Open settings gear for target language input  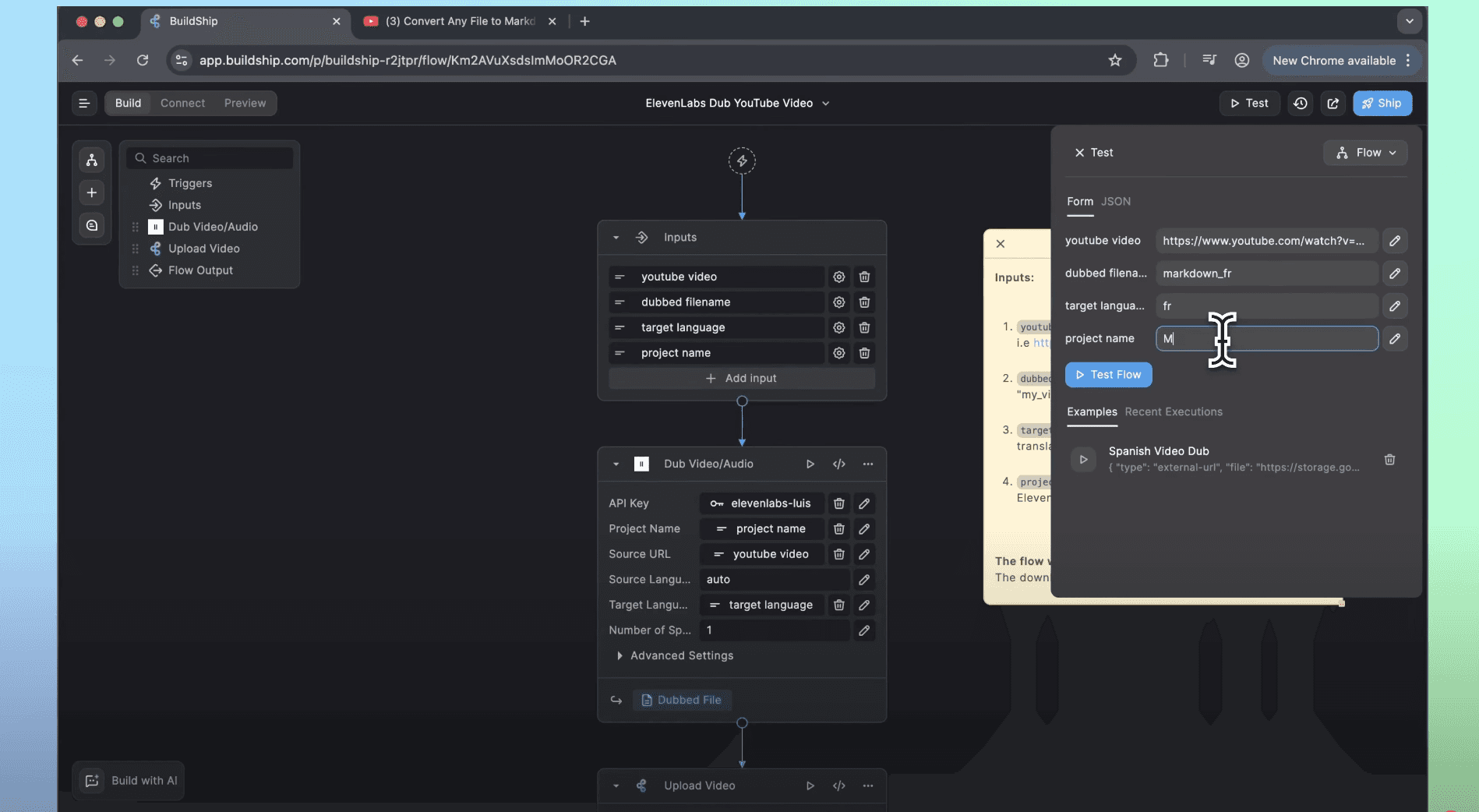838,327
